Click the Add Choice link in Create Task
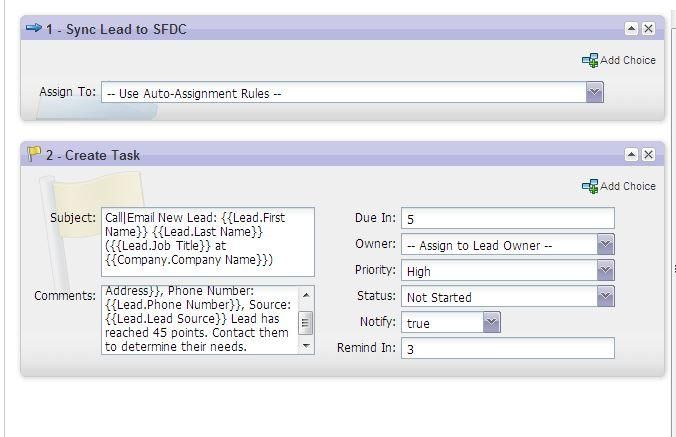 627,187
